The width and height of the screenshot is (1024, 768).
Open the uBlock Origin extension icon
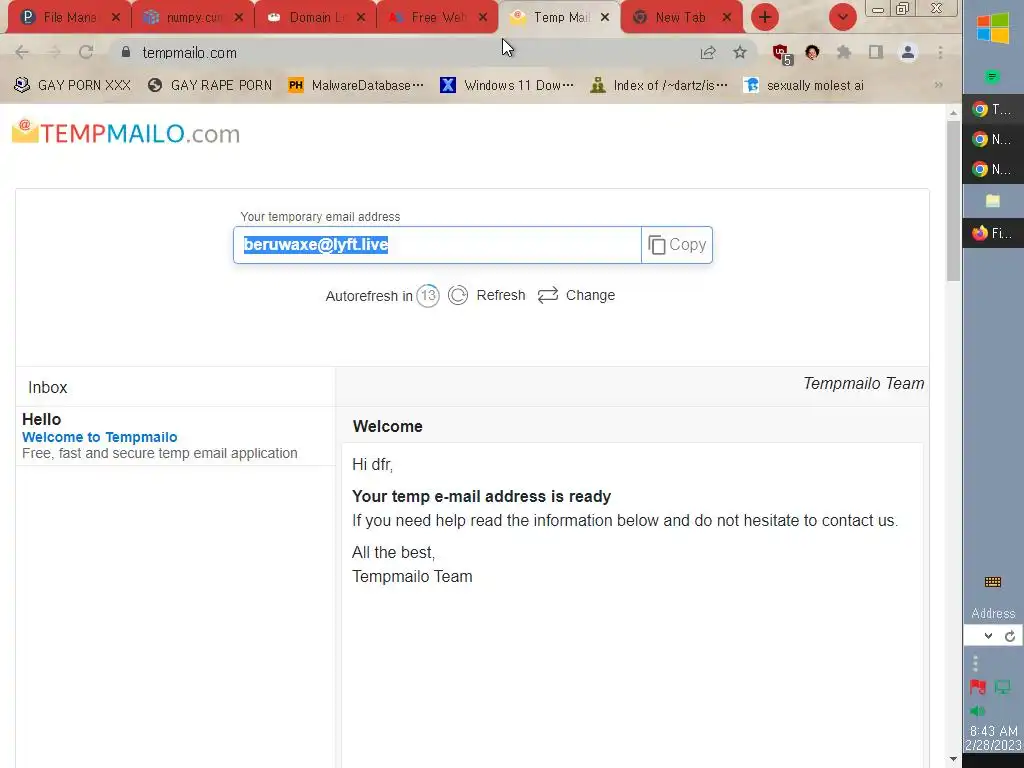(781, 54)
